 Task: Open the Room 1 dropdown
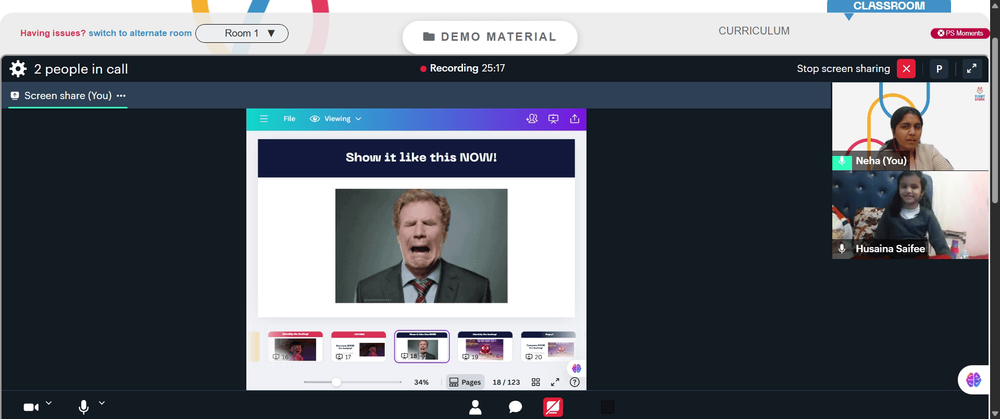coord(242,33)
